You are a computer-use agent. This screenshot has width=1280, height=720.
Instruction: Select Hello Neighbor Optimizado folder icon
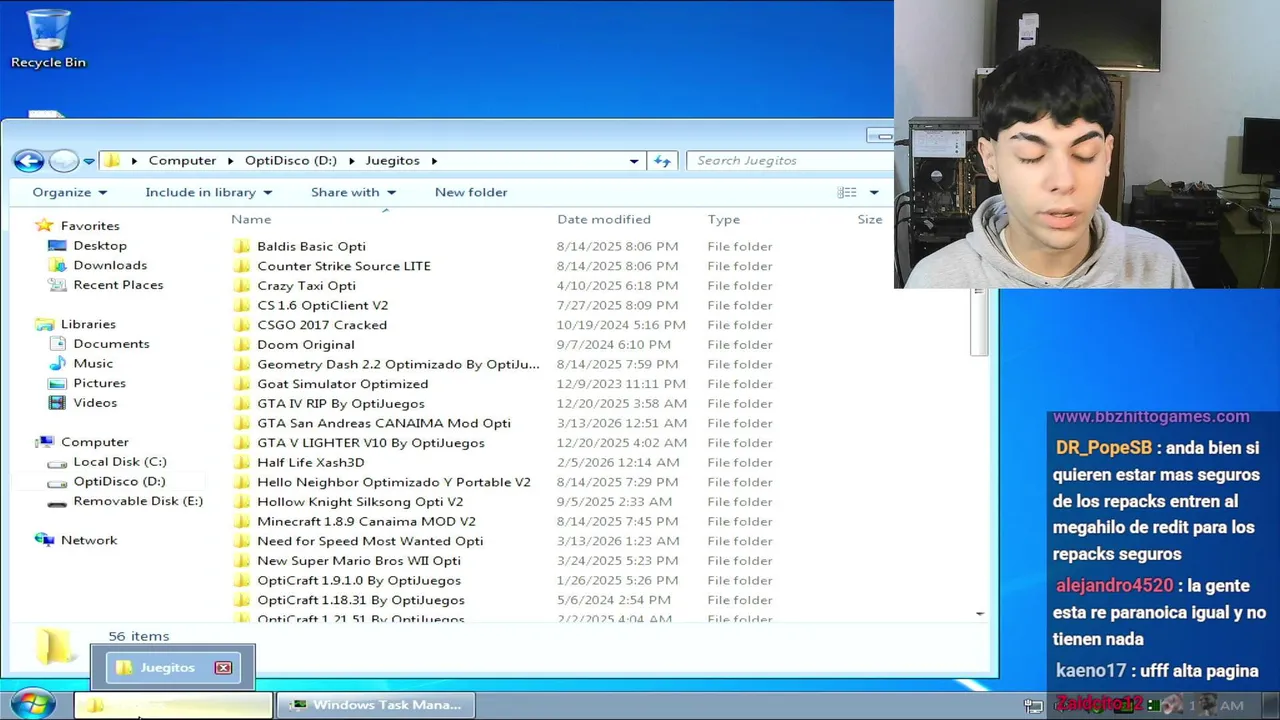click(x=242, y=482)
